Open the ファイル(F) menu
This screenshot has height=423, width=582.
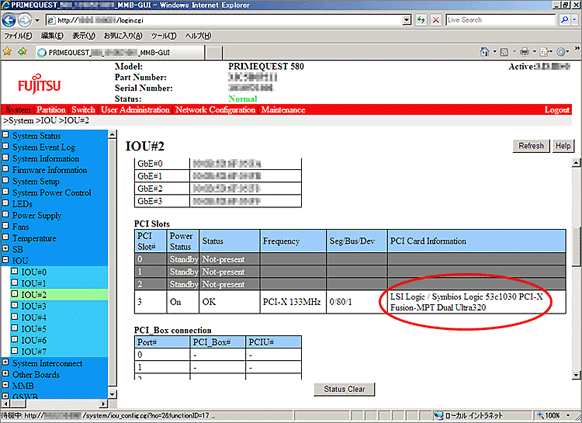[18, 36]
